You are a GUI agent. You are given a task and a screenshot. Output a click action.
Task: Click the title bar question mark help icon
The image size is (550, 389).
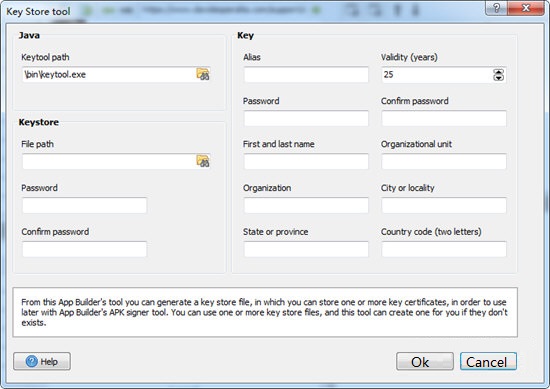[496, 8]
